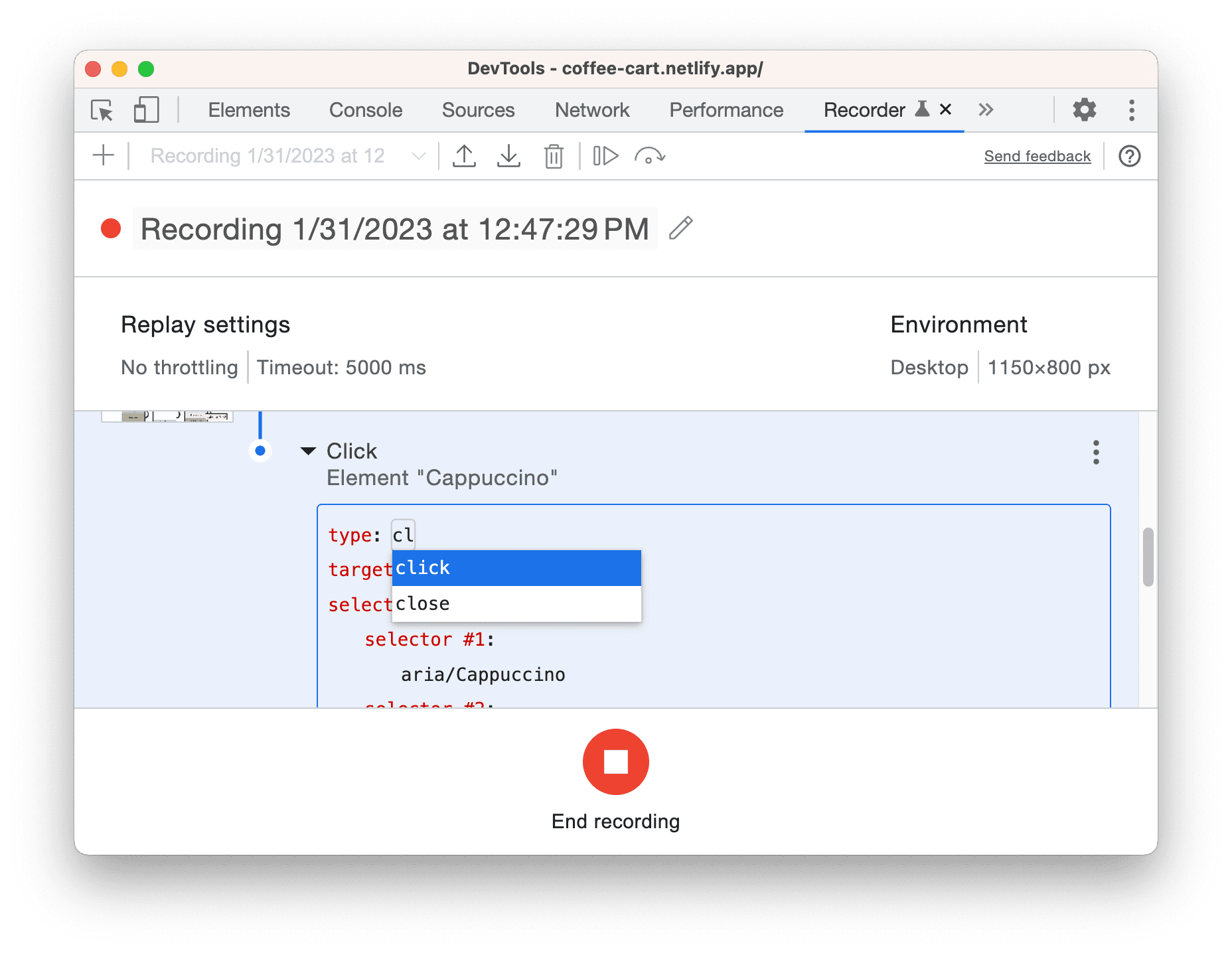Open the hidden tabs chevron menu

coord(986,110)
